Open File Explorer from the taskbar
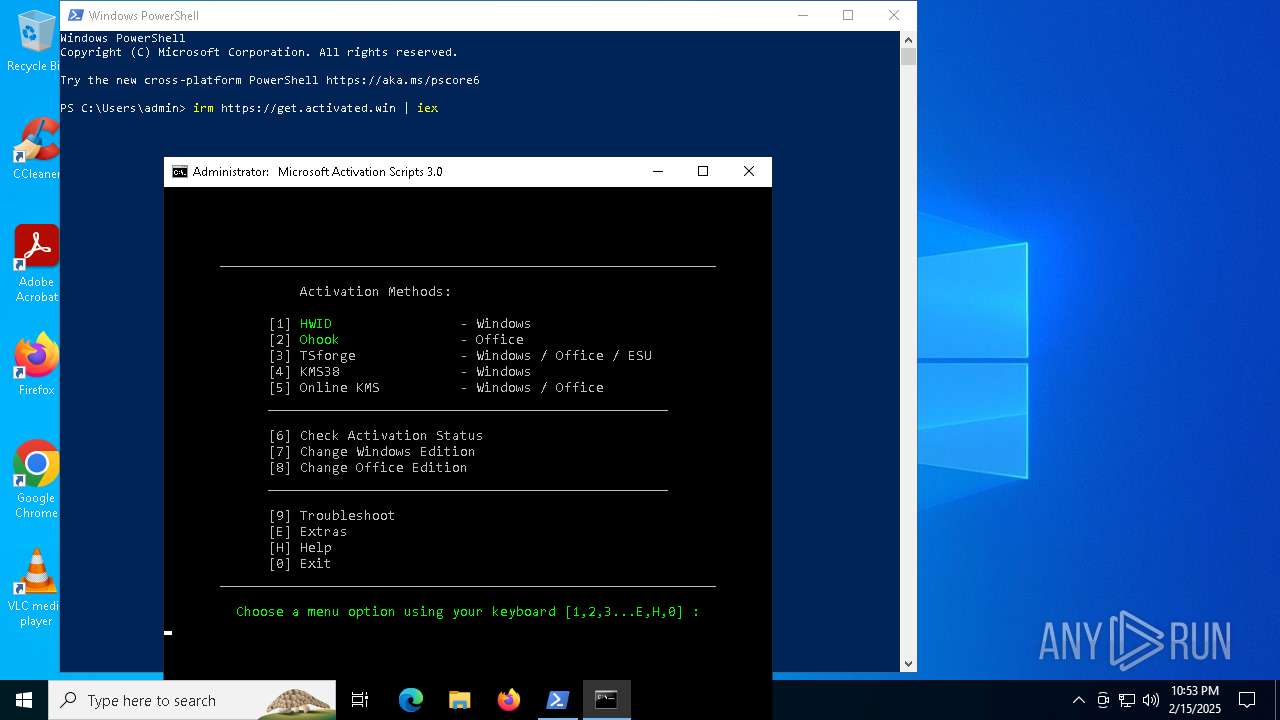Screen dimensions: 1280x720 click(460, 700)
